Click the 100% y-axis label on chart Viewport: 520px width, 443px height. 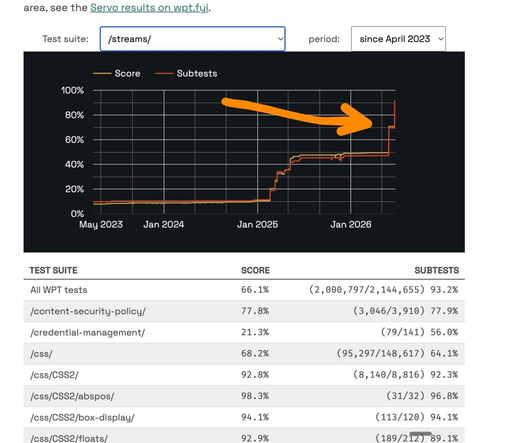[x=72, y=91]
